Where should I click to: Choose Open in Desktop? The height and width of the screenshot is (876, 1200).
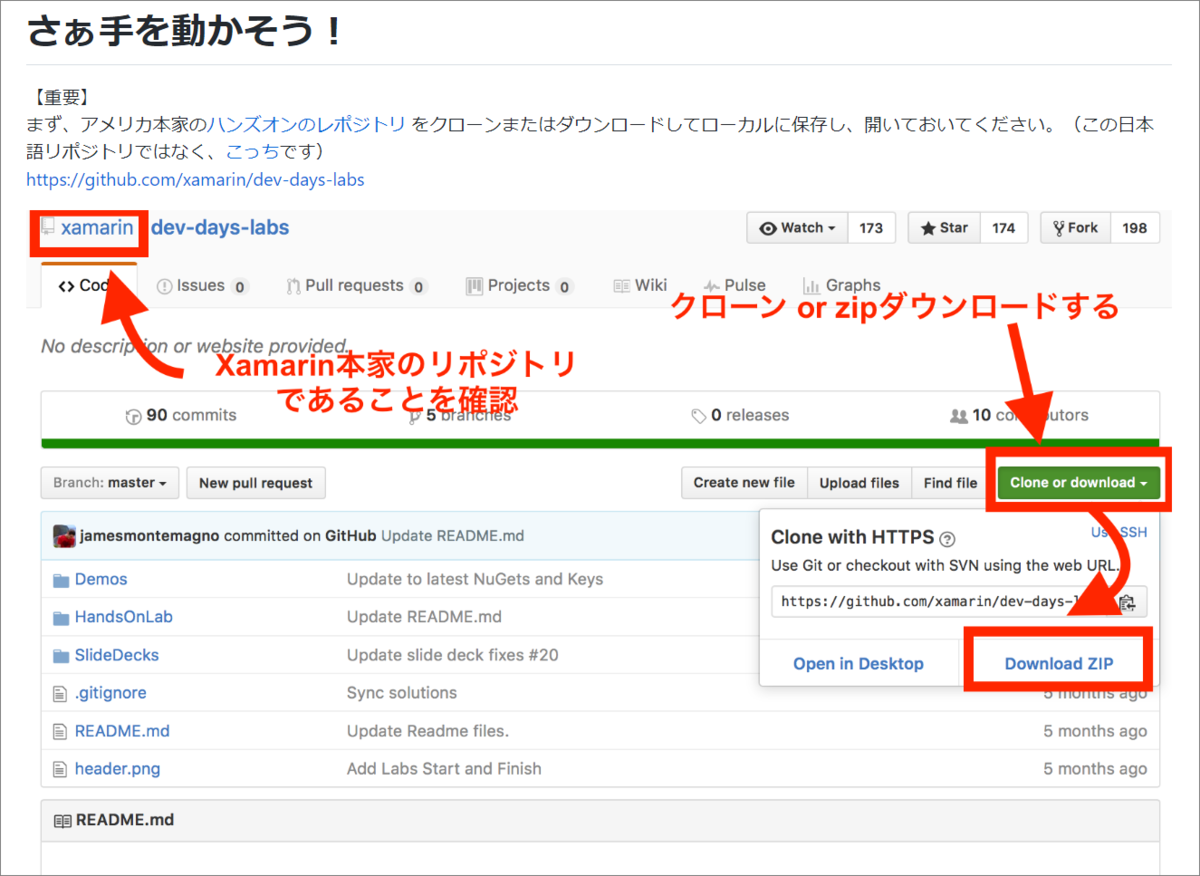click(858, 664)
